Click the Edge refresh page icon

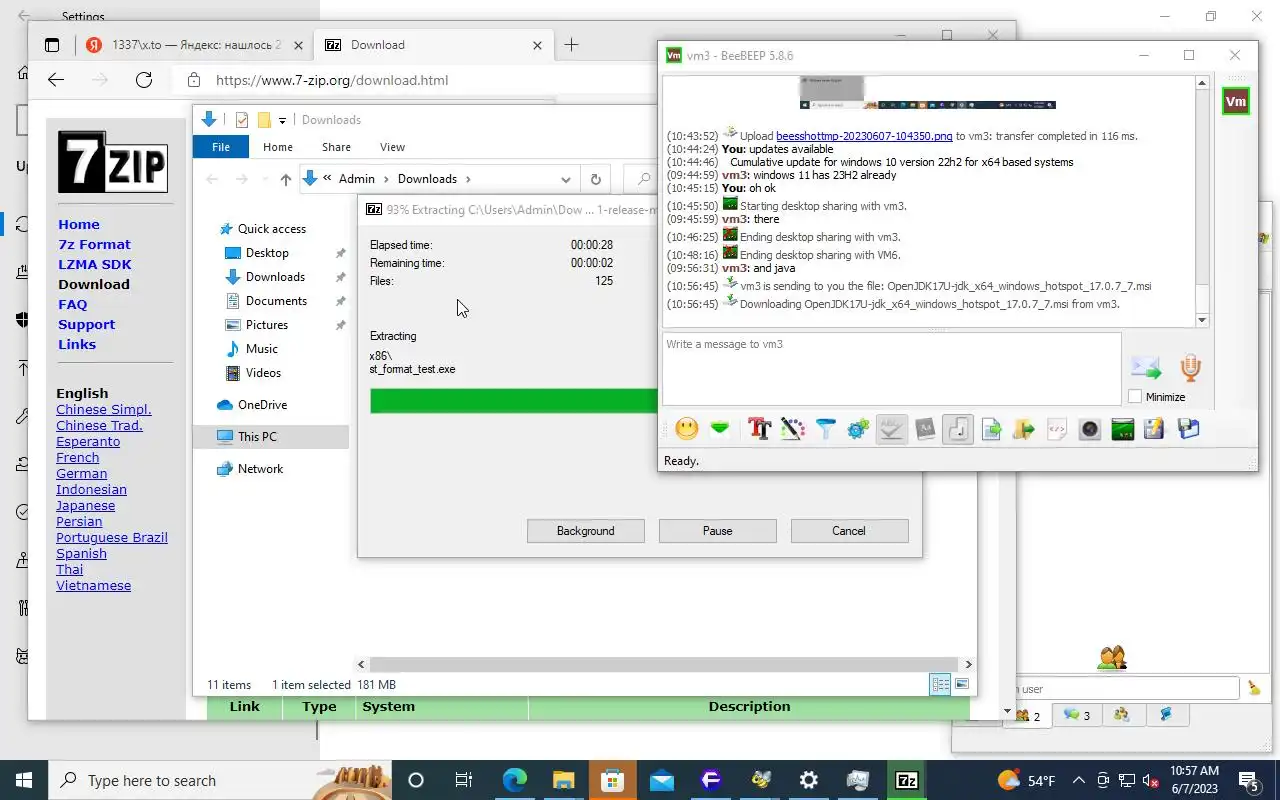click(144, 80)
